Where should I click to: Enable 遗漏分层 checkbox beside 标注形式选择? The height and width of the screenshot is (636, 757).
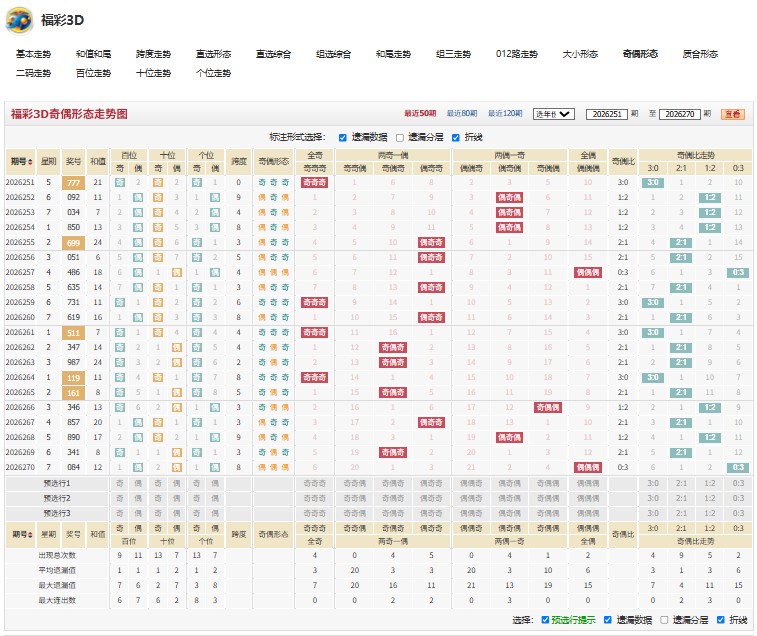[400, 138]
